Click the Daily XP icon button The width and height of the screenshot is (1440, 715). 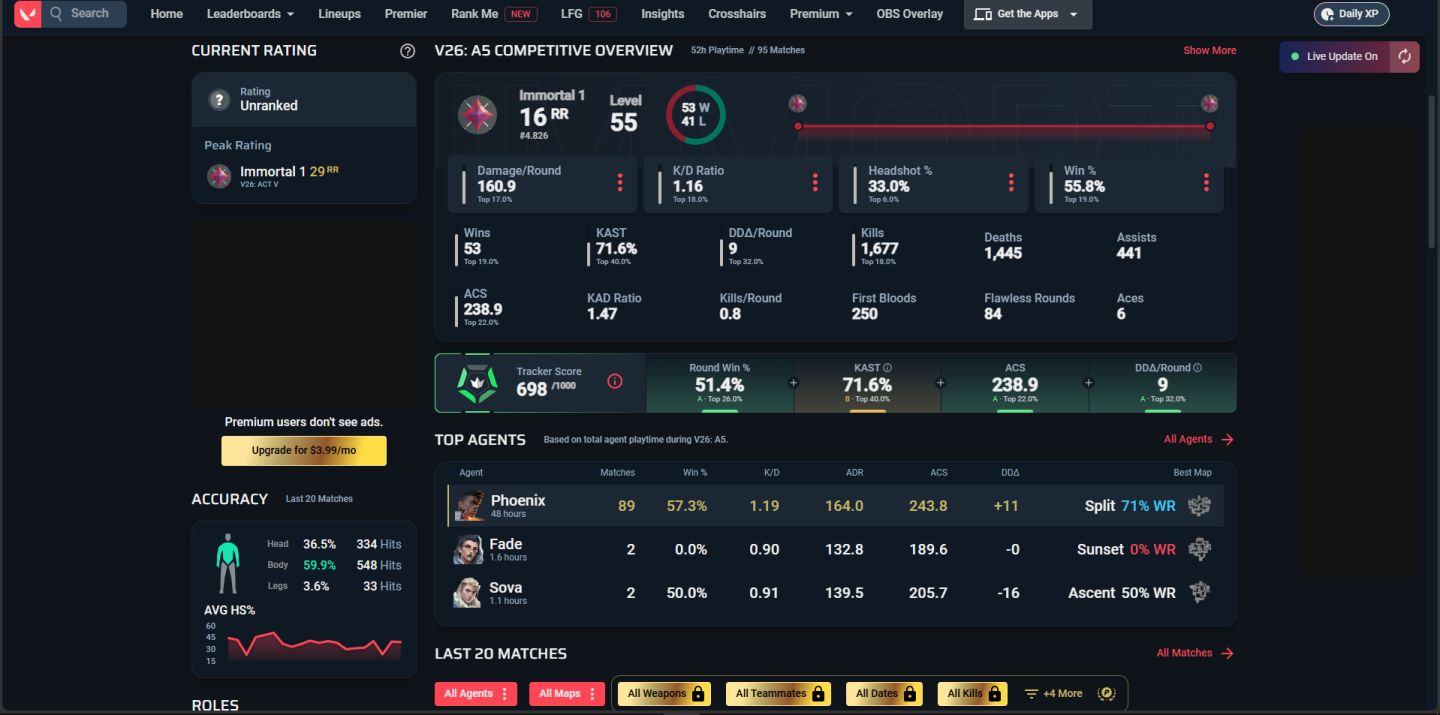1351,14
